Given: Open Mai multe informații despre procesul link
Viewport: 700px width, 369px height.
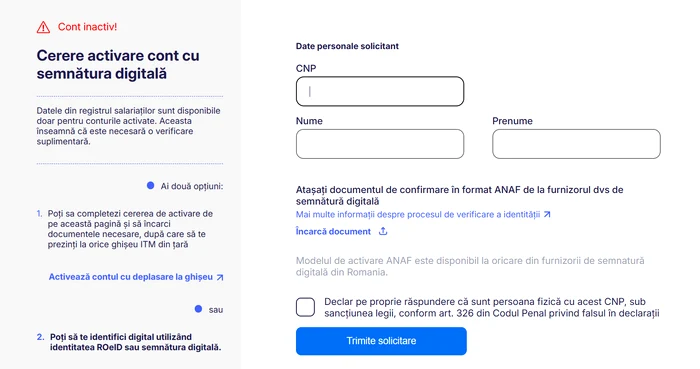Looking at the screenshot, I should (x=418, y=215).
